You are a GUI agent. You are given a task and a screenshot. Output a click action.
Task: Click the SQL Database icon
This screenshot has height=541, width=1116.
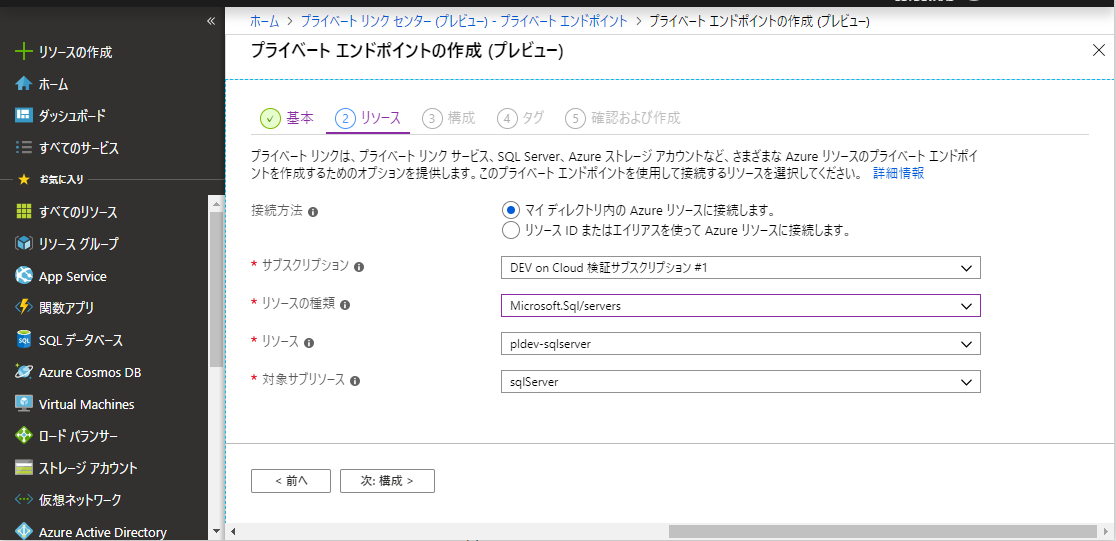[24, 340]
